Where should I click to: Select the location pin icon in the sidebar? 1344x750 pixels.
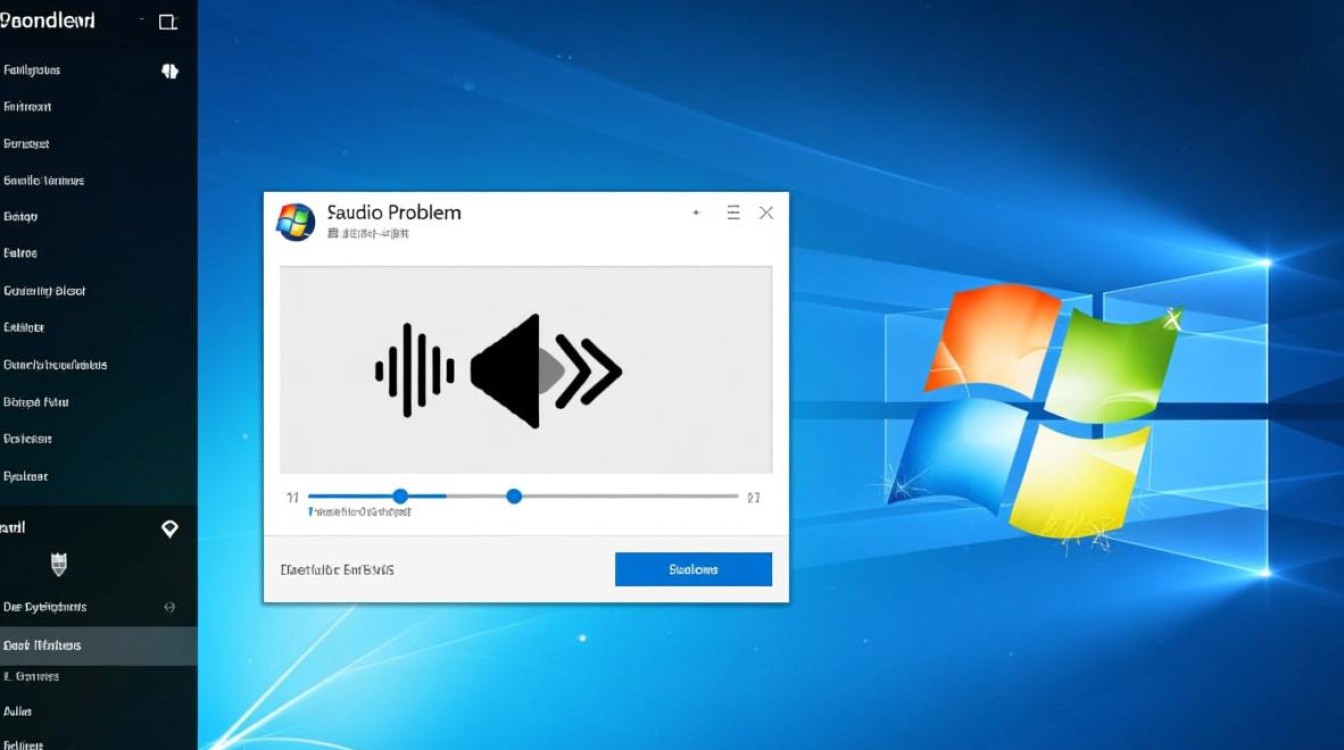point(169,528)
